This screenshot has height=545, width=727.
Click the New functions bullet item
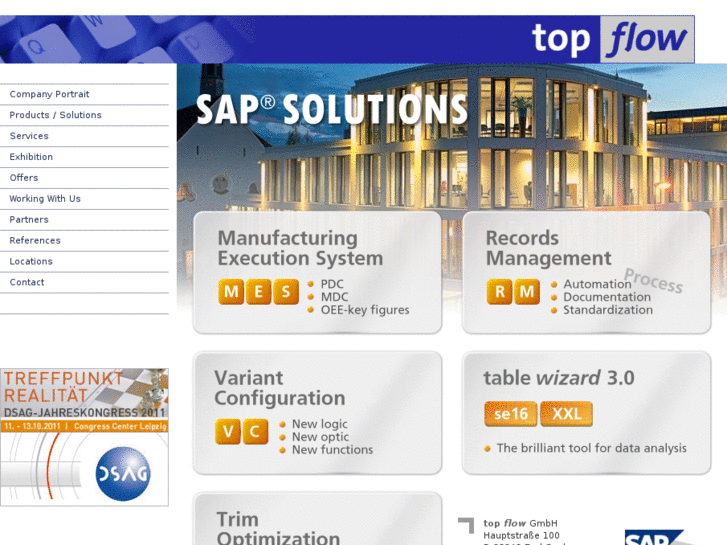point(332,450)
